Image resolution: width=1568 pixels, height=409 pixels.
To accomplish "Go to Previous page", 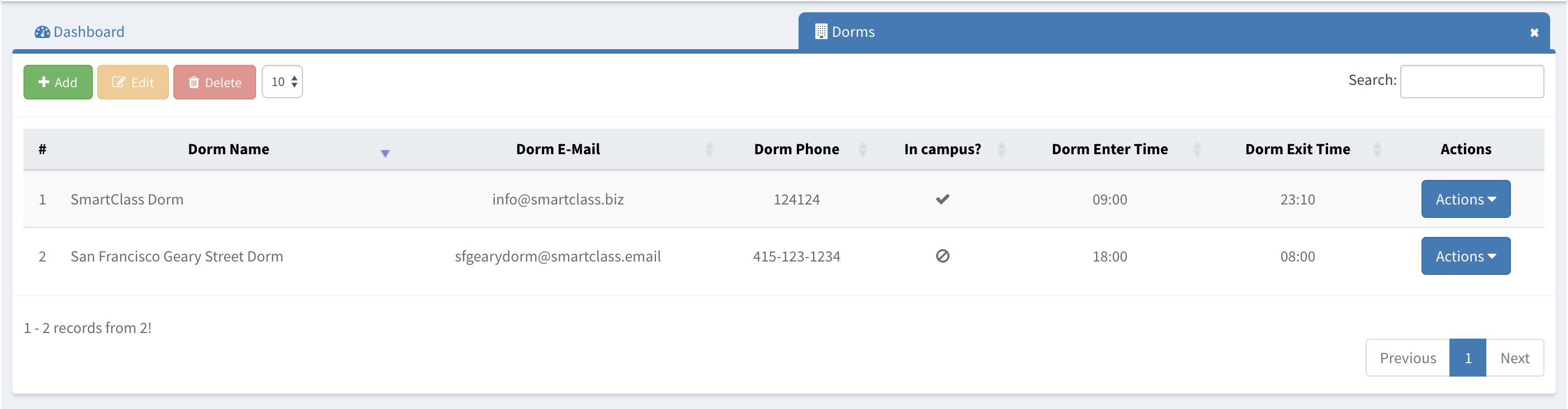I will (1408, 358).
